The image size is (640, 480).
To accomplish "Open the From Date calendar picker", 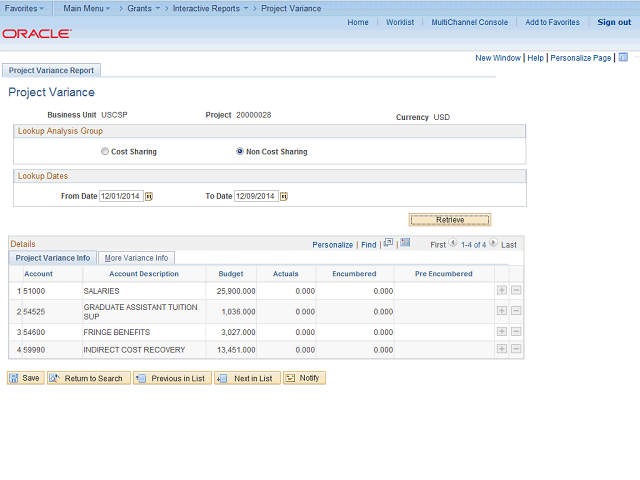I will pos(149,196).
